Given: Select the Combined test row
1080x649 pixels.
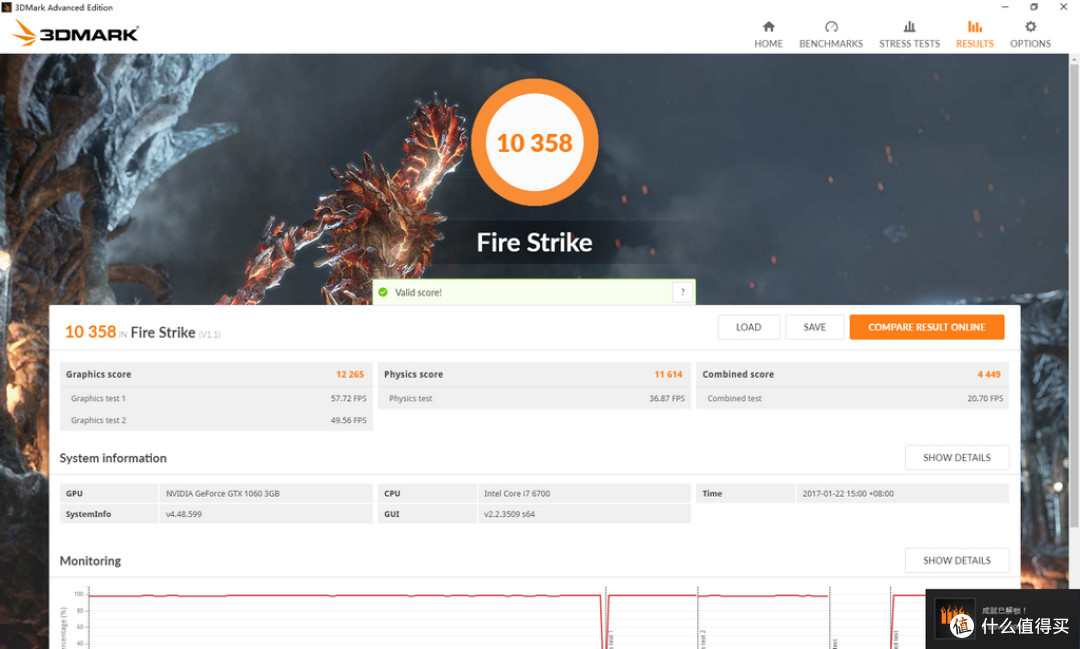Looking at the screenshot, I should click(853, 398).
